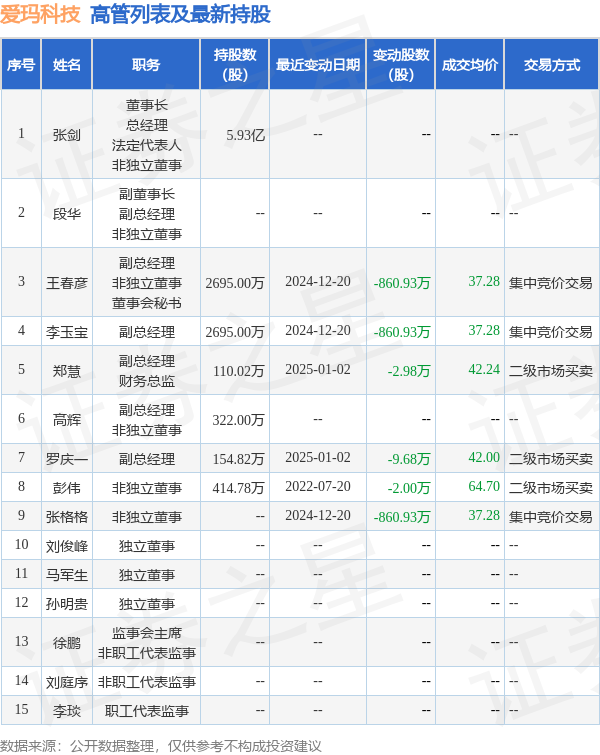The image size is (600, 755).
Task: Click the name 张剑
Action: [x=66, y=135]
